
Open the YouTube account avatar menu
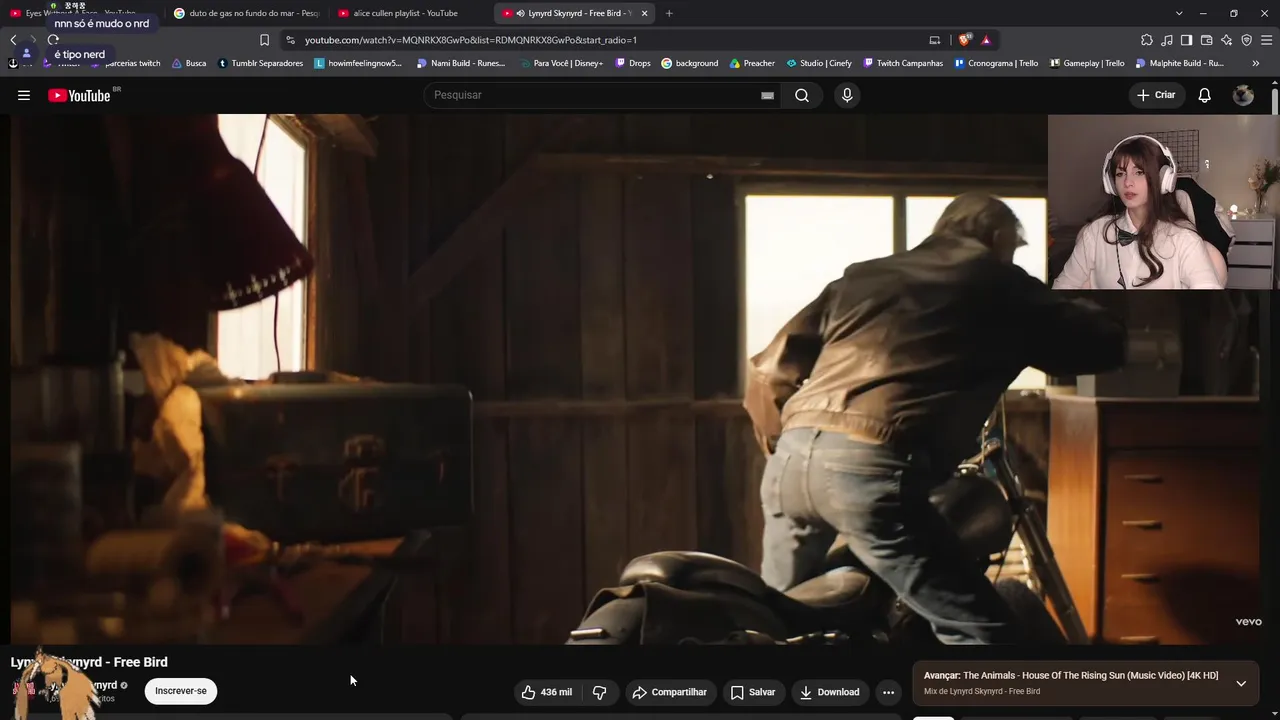click(x=1244, y=95)
